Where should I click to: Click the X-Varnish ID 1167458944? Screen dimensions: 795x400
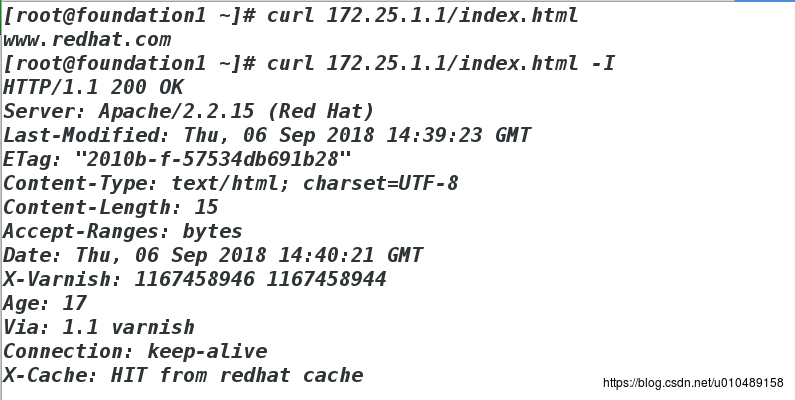(x=326, y=279)
